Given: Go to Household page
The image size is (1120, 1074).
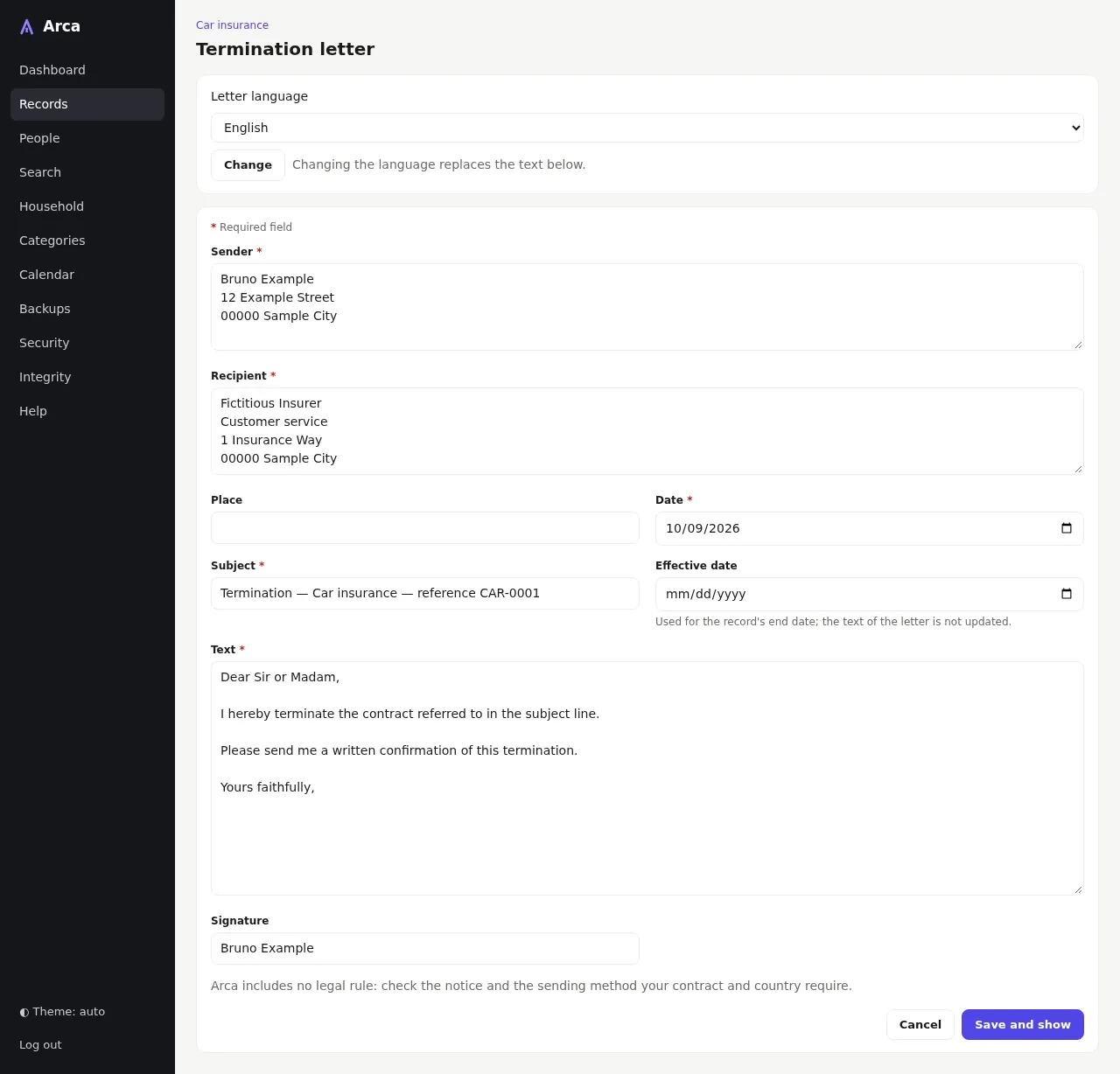Looking at the screenshot, I should [x=87, y=206].
